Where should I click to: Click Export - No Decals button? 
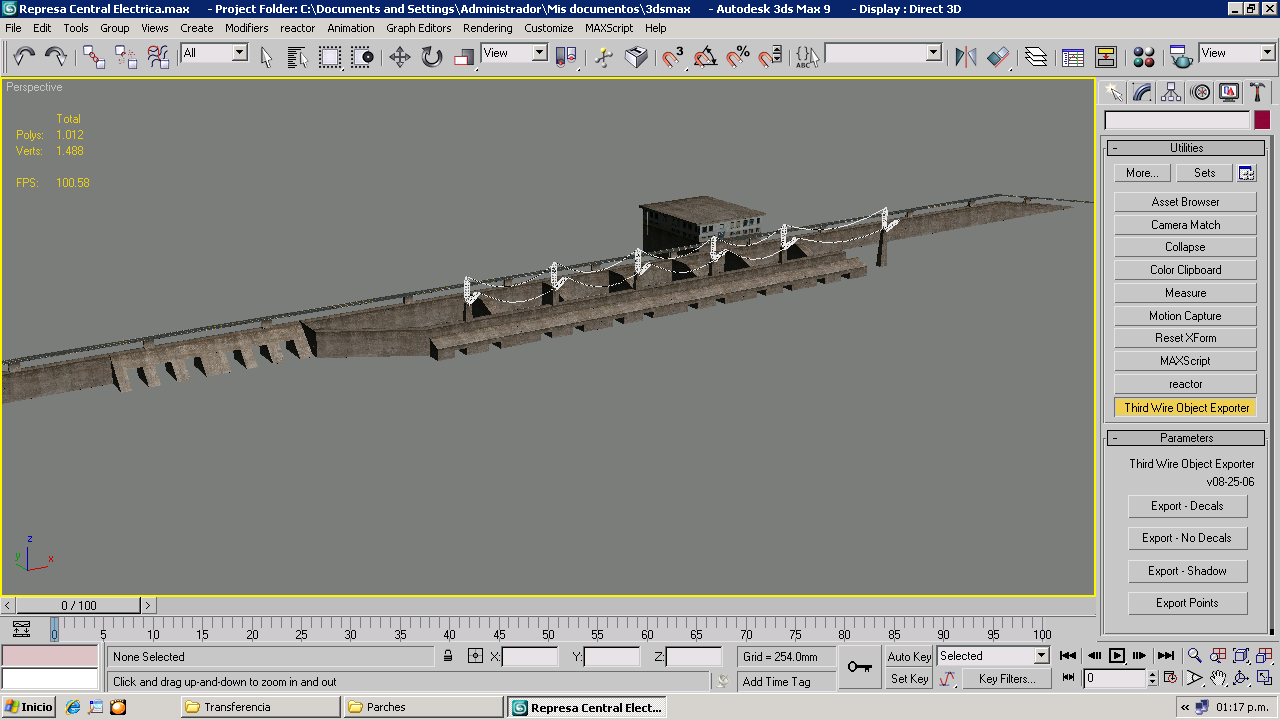click(1187, 538)
